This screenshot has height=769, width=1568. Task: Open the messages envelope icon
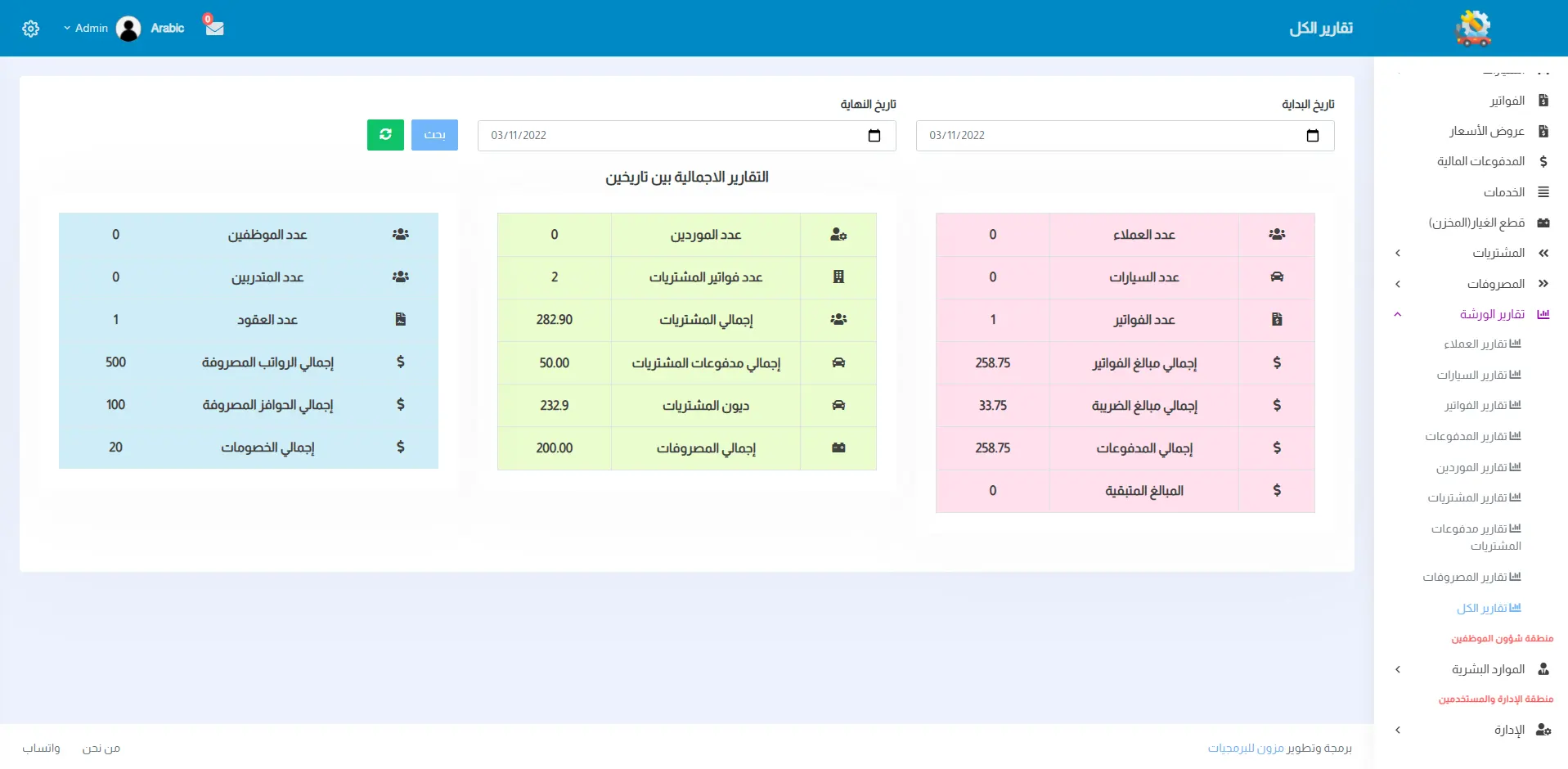(214, 27)
